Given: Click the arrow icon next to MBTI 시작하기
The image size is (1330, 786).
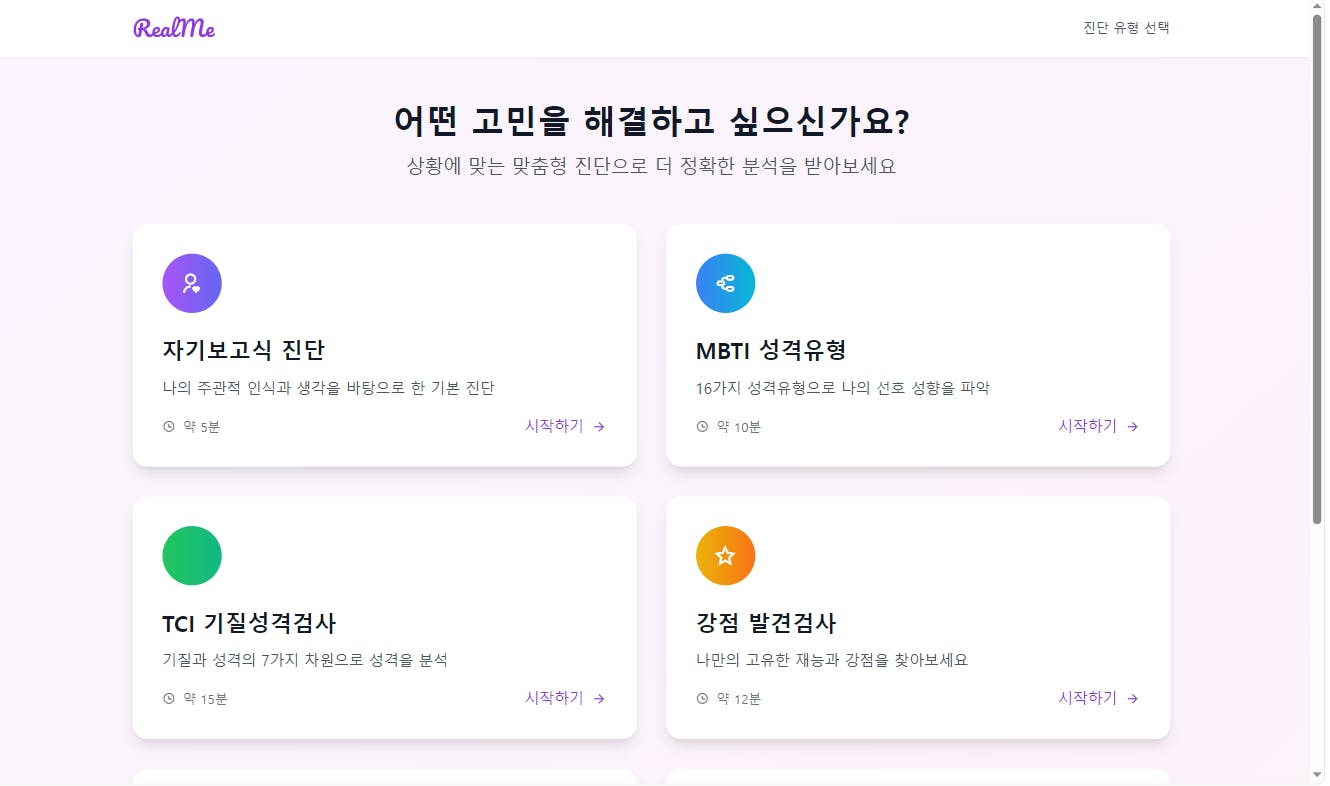Looking at the screenshot, I should point(1132,426).
